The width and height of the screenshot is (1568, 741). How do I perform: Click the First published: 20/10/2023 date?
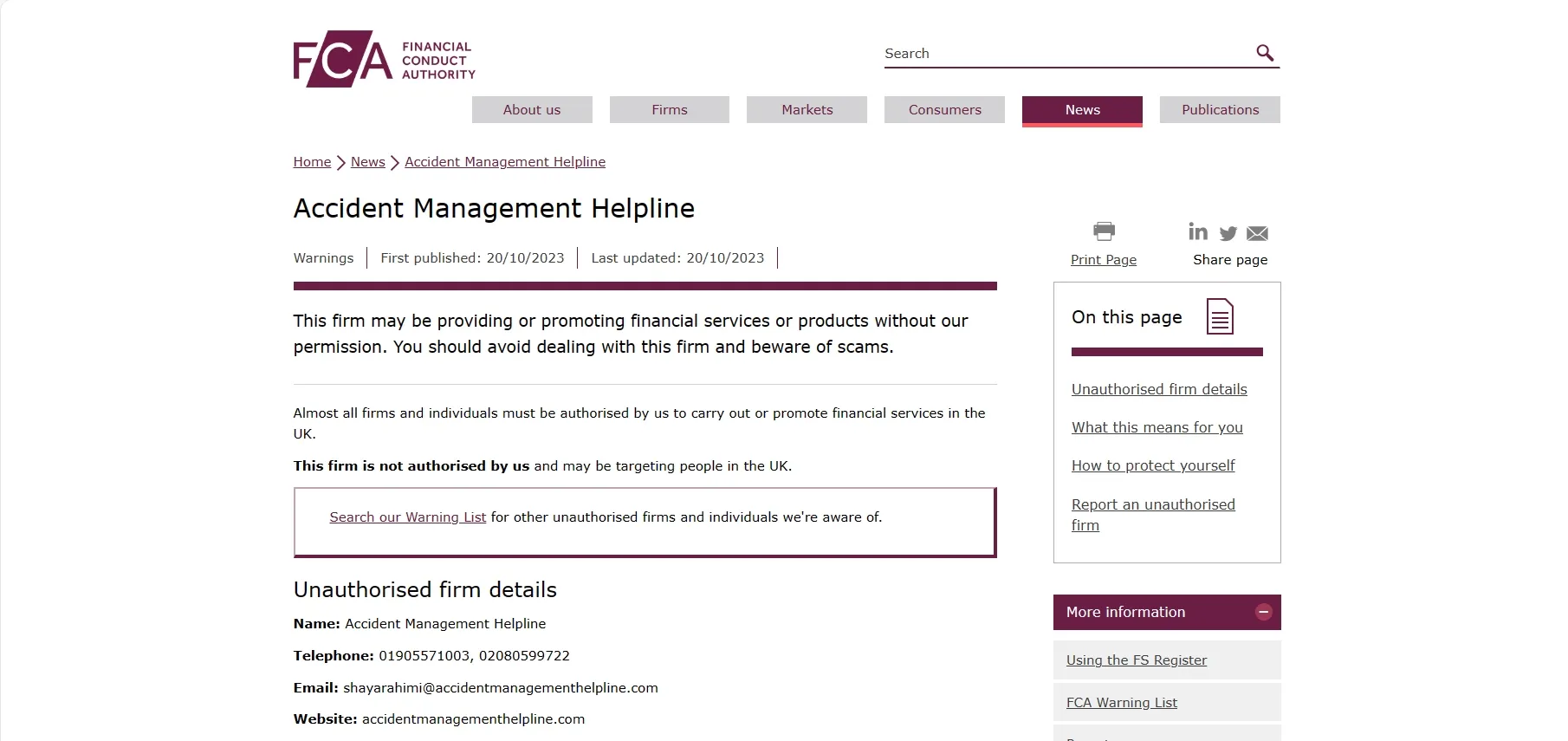472,258
